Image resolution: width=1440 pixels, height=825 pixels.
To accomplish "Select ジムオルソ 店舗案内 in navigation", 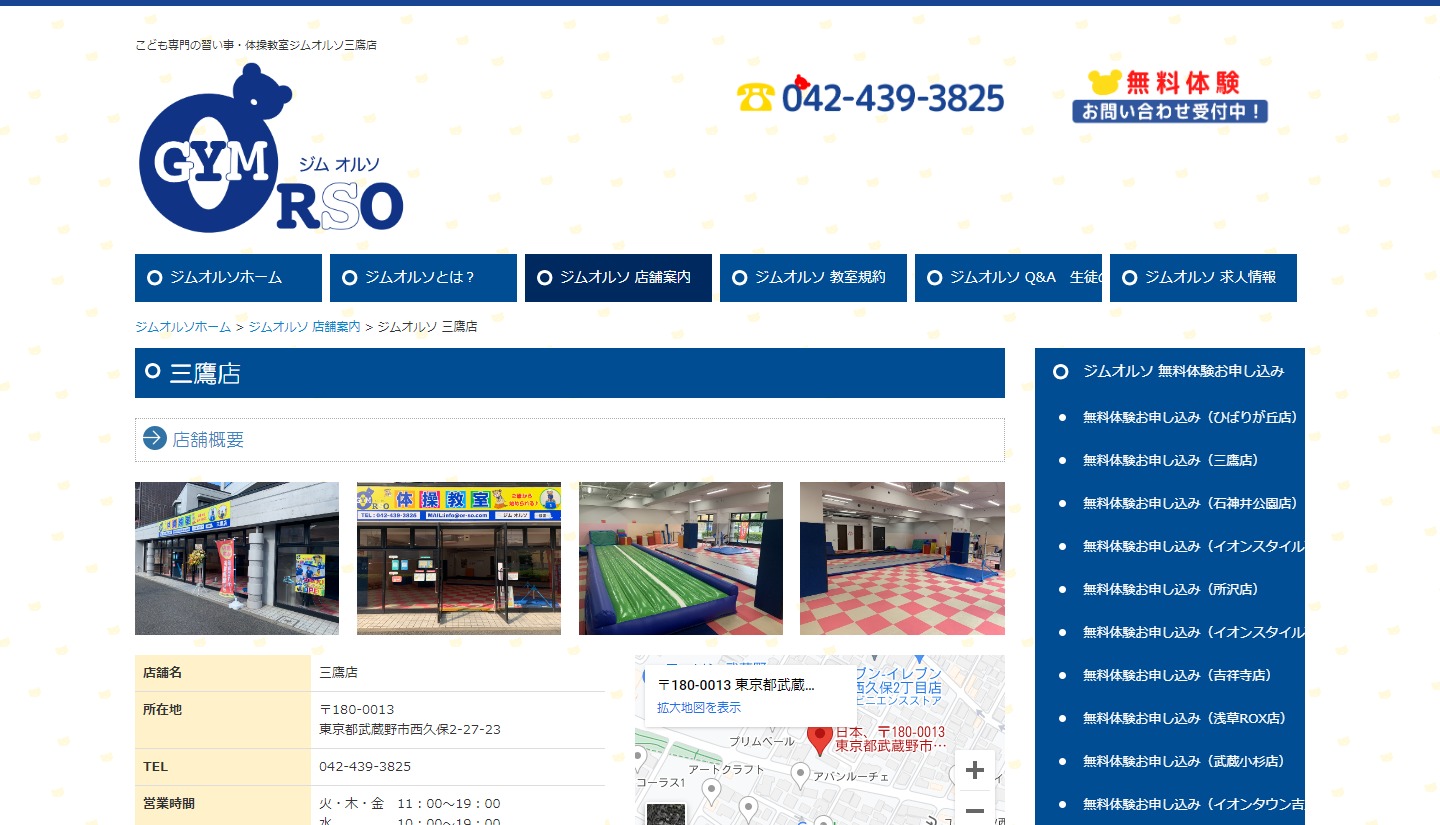I will (618, 278).
